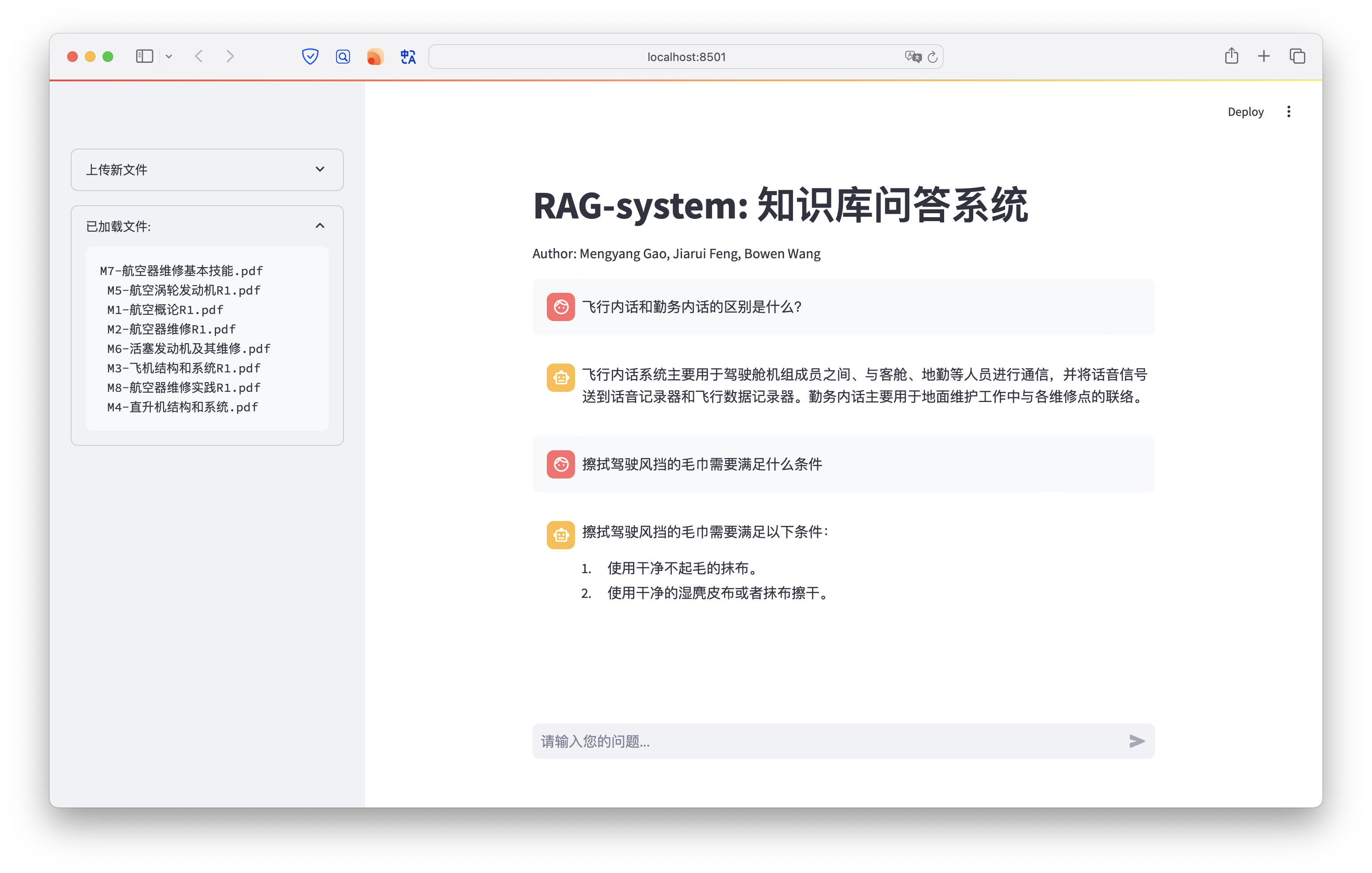This screenshot has height=873, width=1372.
Task: Click the localhost:8501 address bar
Action: [686, 57]
